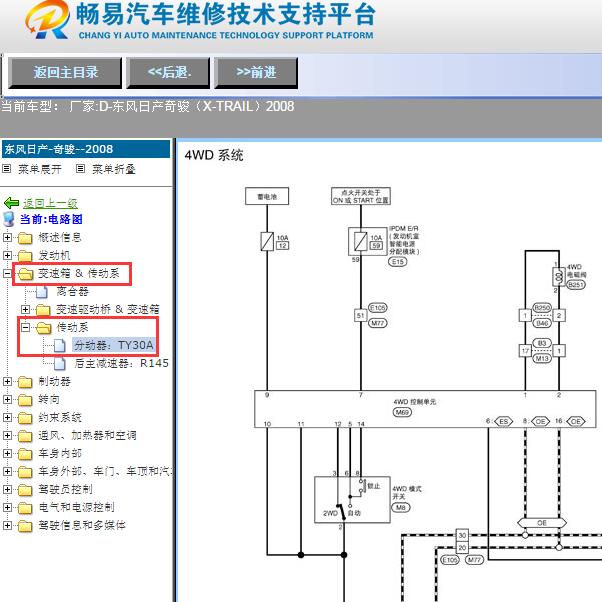Select the 约束系统 folder label
Screen dimensions: 602x602
(60, 417)
